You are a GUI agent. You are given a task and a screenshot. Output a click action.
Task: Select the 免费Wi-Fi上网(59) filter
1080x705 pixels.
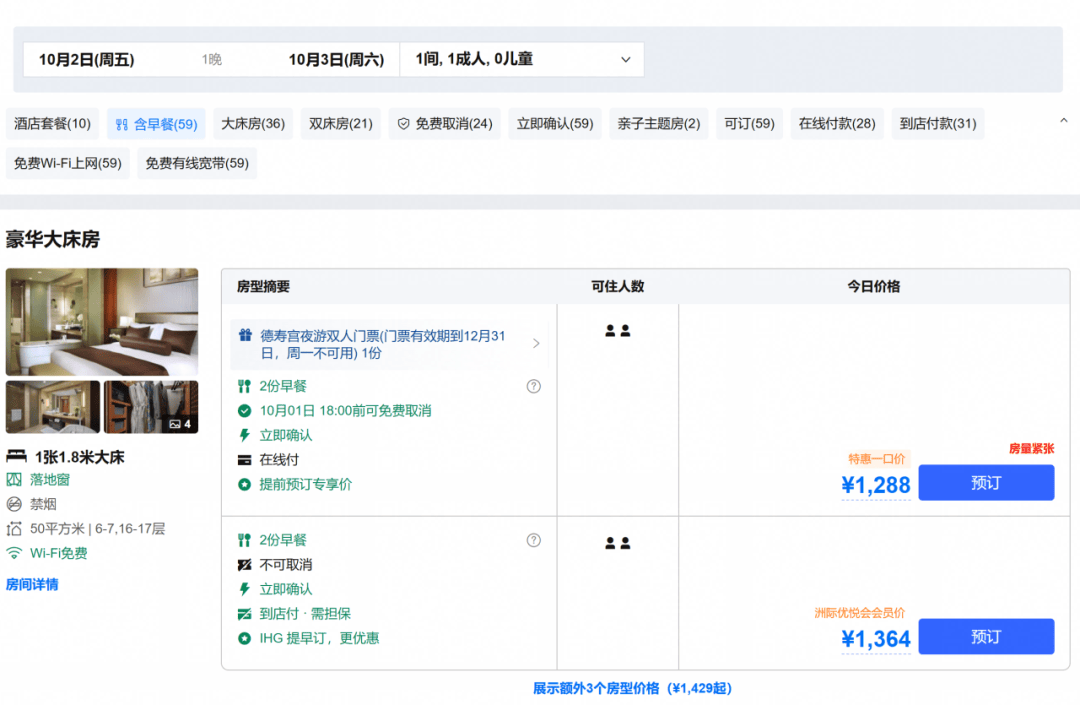[x=68, y=163]
